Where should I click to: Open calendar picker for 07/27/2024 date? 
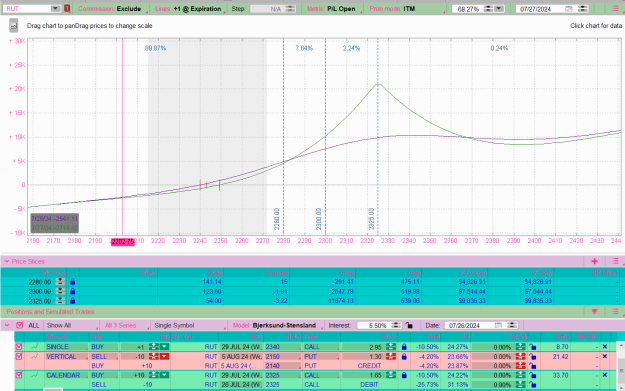[569, 9]
